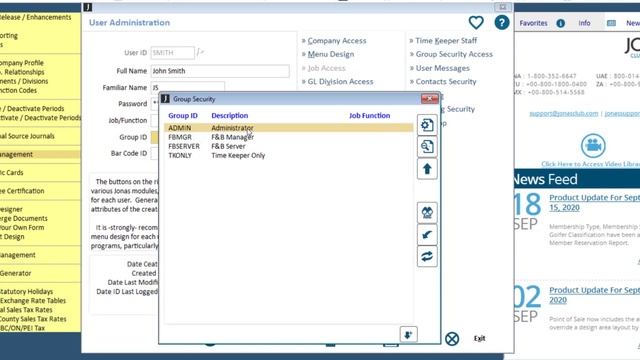
Task: Open the Certification sidebar item
Action: pos(22,191)
